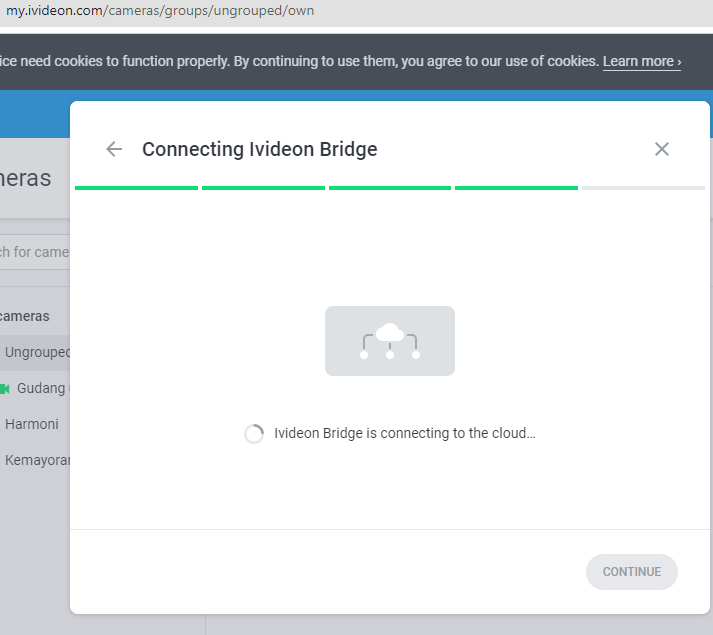Open the Learn more cookies link
Viewport: 713px width, 635px height.
tap(642, 61)
